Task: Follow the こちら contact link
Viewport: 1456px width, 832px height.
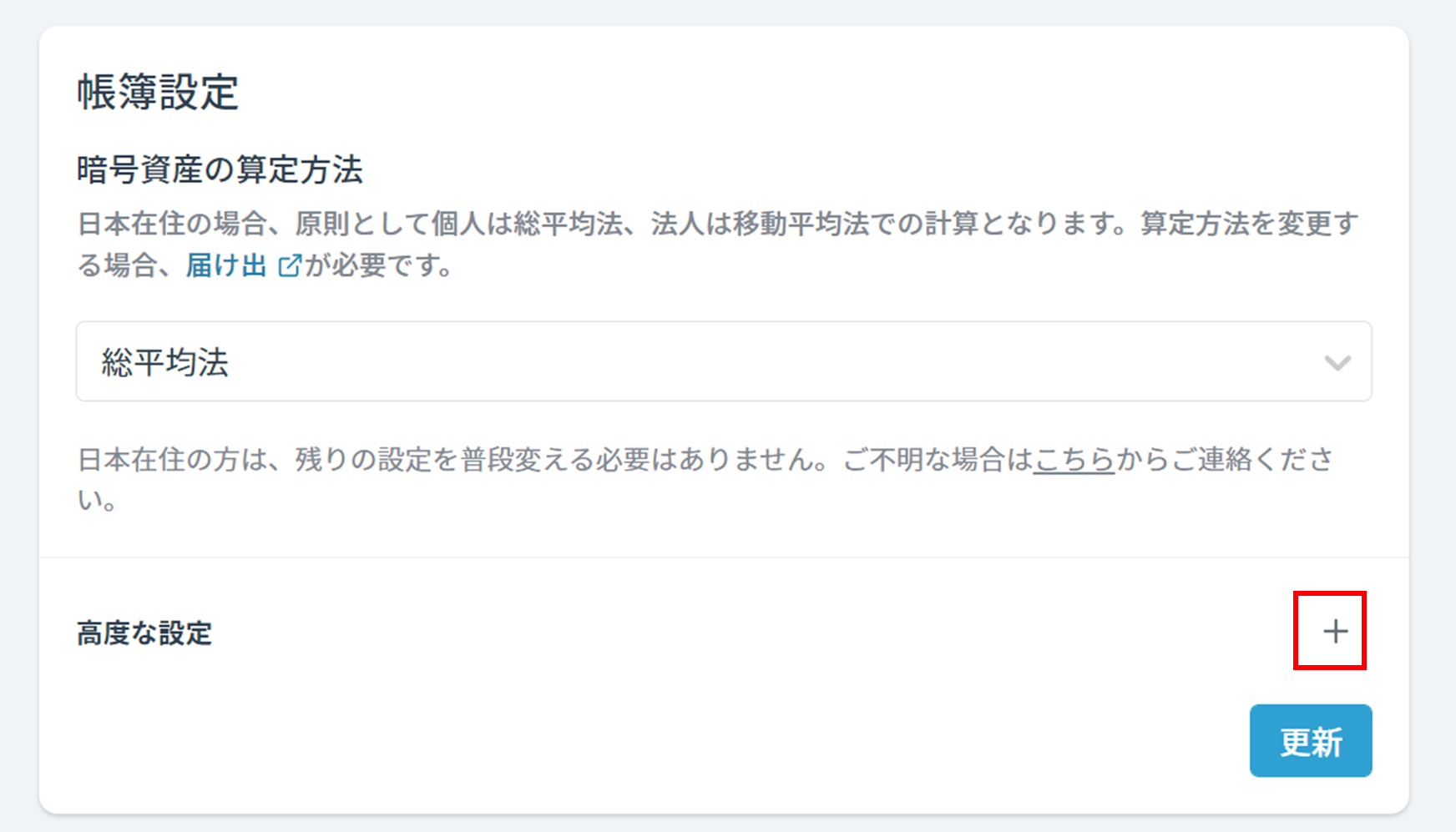Action: [x=1074, y=460]
